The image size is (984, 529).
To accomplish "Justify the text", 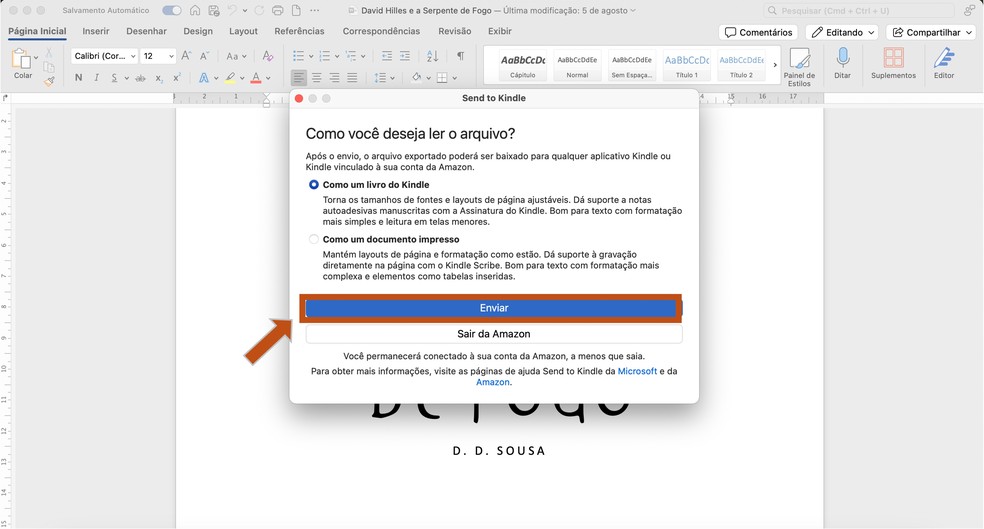I will (352, 78).
